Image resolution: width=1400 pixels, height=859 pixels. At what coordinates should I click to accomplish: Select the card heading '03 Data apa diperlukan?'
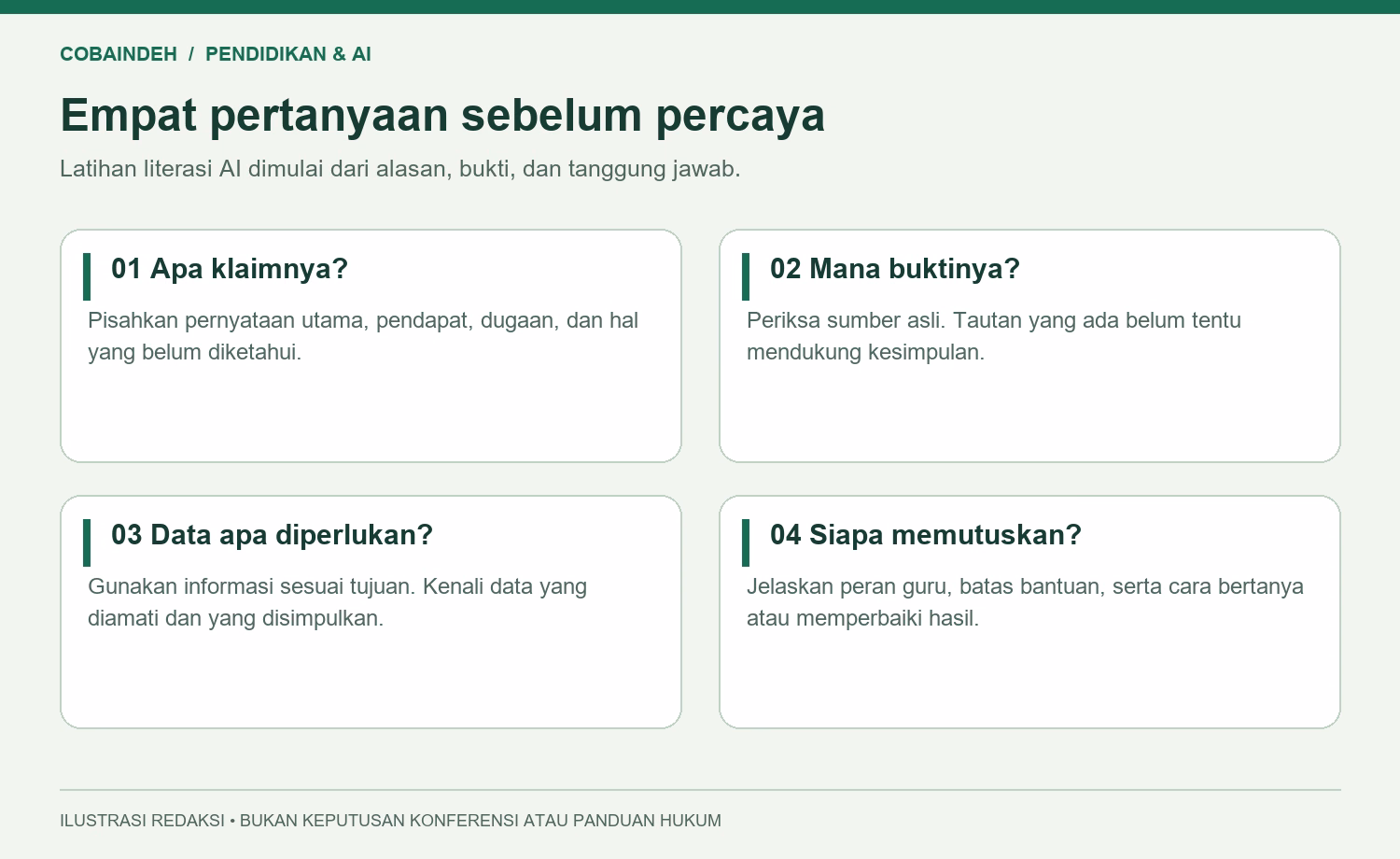pyautogui.click(x=273, y=535)
